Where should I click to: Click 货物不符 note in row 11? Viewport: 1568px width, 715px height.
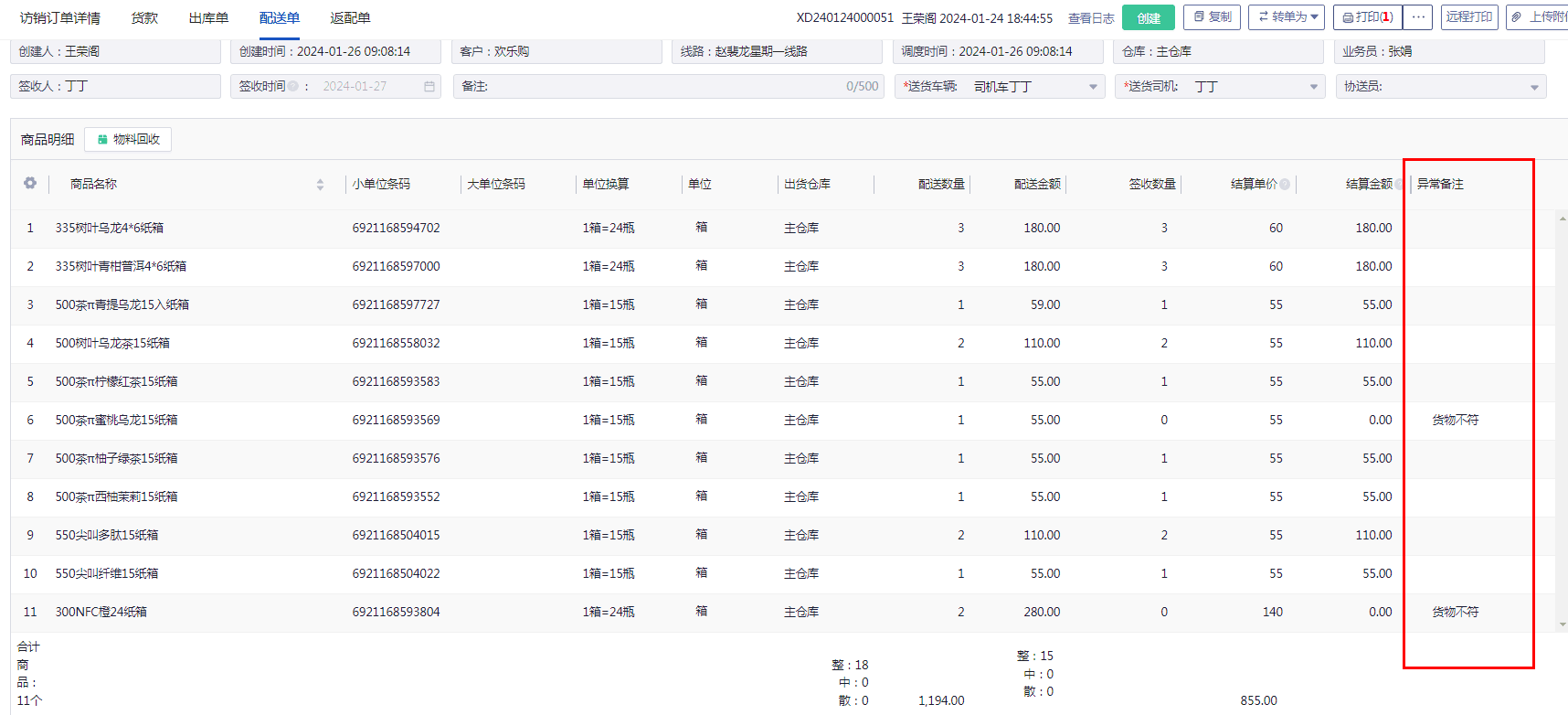pos(1455,612)
